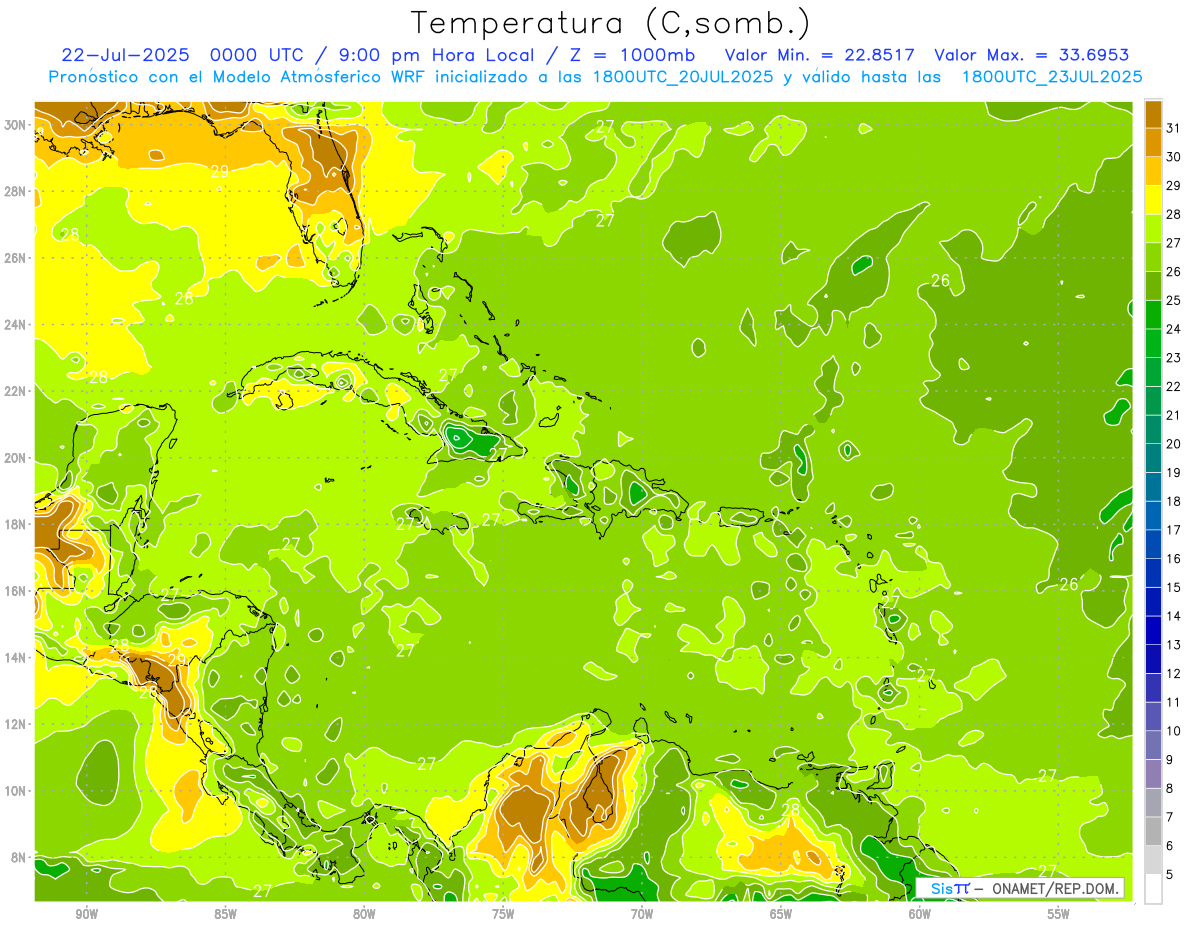Click the '60W' longitude label
This screenshot has height=927, width=1200.
click(x=920, y=914)
